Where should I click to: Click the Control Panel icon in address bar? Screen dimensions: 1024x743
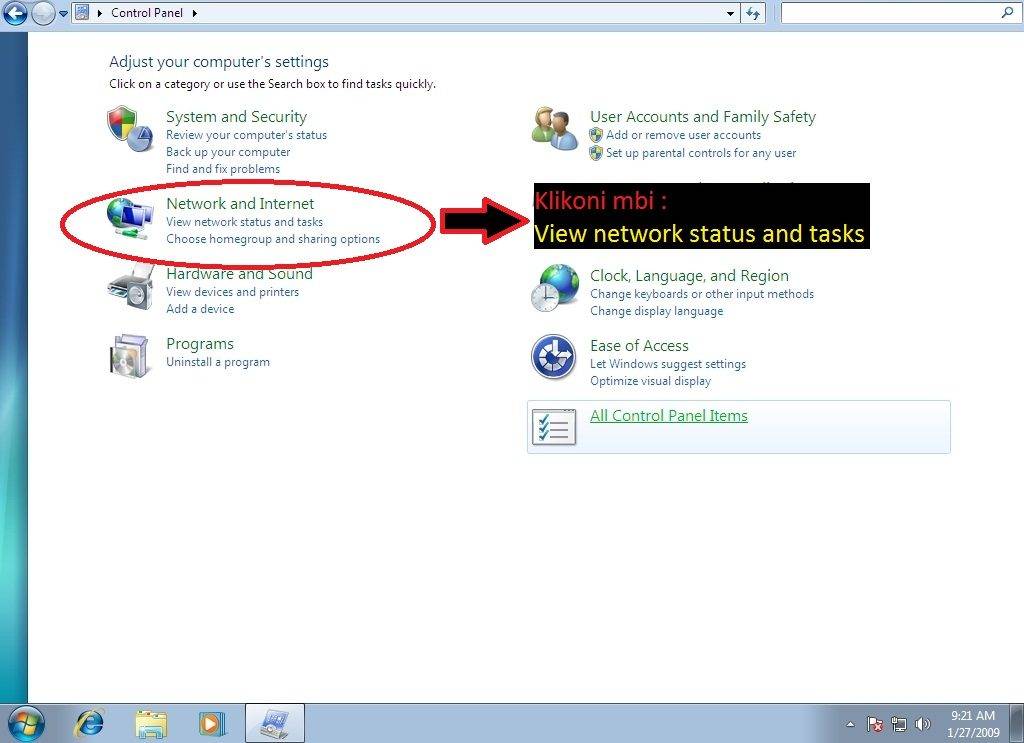82,12
